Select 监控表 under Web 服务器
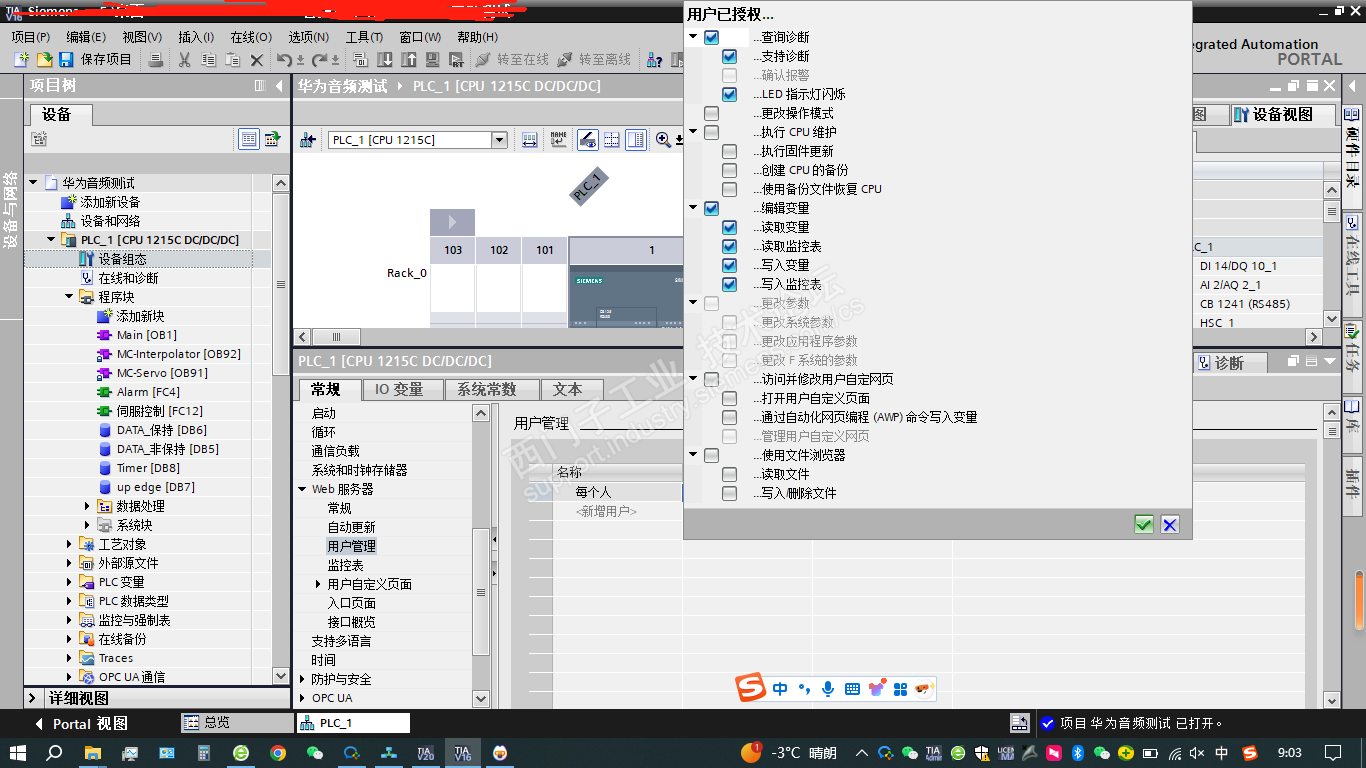The image size is (1366, 768). click(345, 565)
